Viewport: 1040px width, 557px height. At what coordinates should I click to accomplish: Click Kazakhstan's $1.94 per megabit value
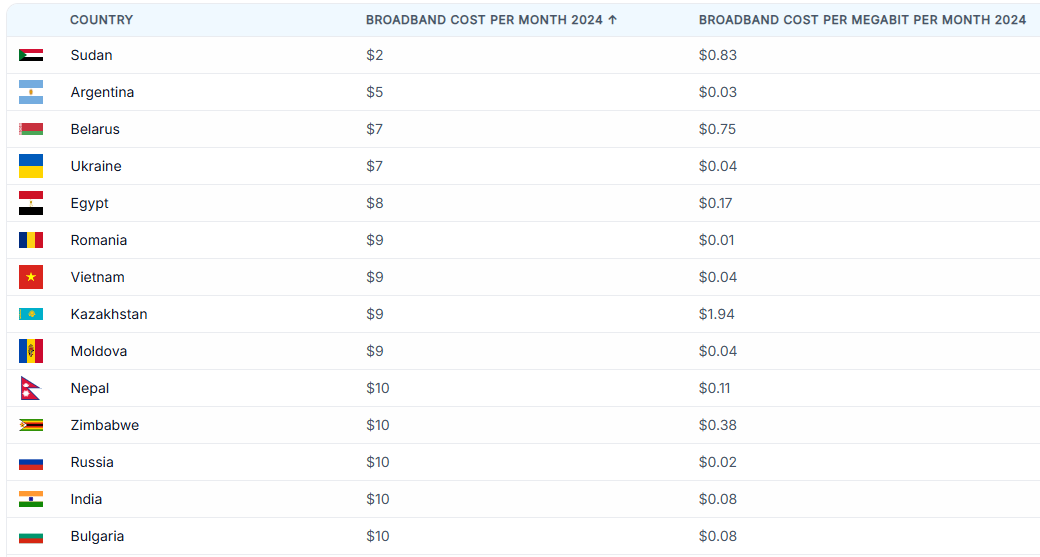(x=716, y=314)
